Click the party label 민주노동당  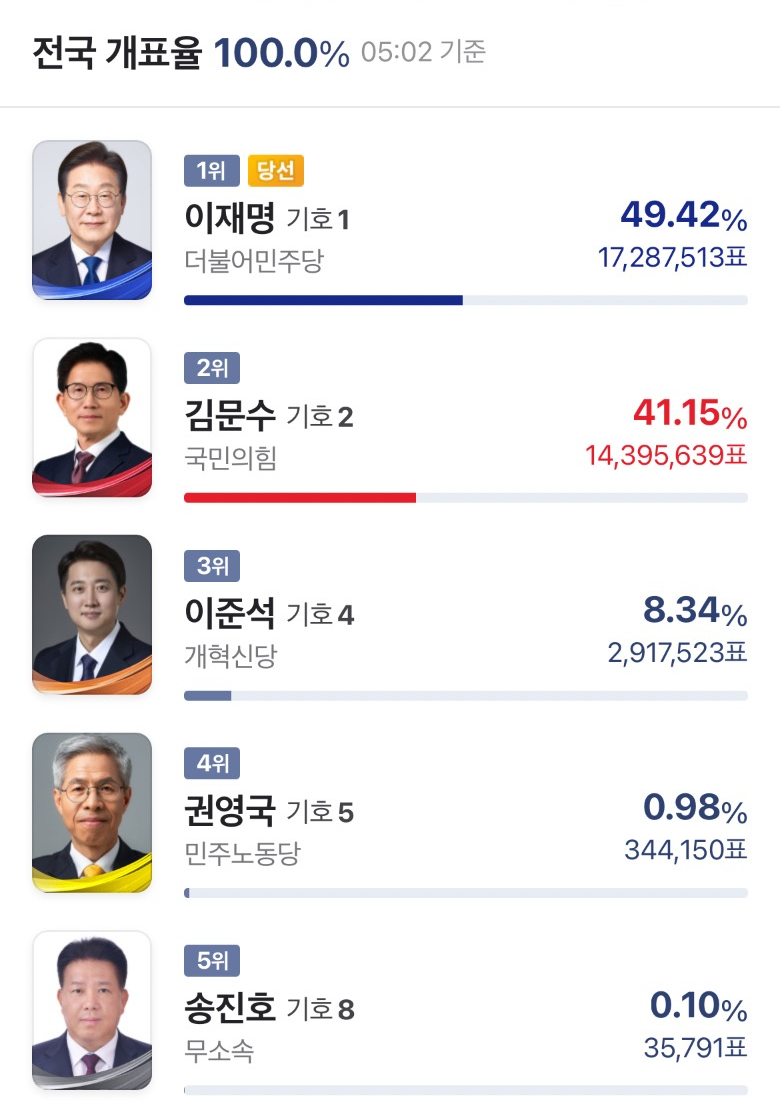click(x=243, y=853)
